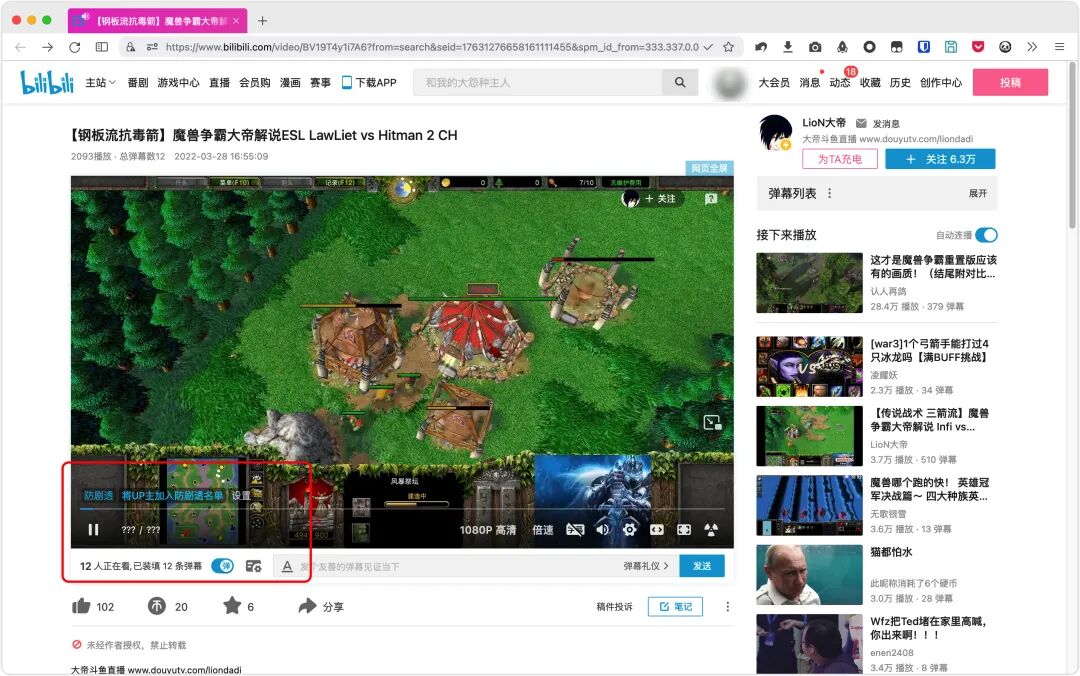Click the bilibili search input field
Viewport: 1080px width, 676px height.
click(x=537, y=83)
